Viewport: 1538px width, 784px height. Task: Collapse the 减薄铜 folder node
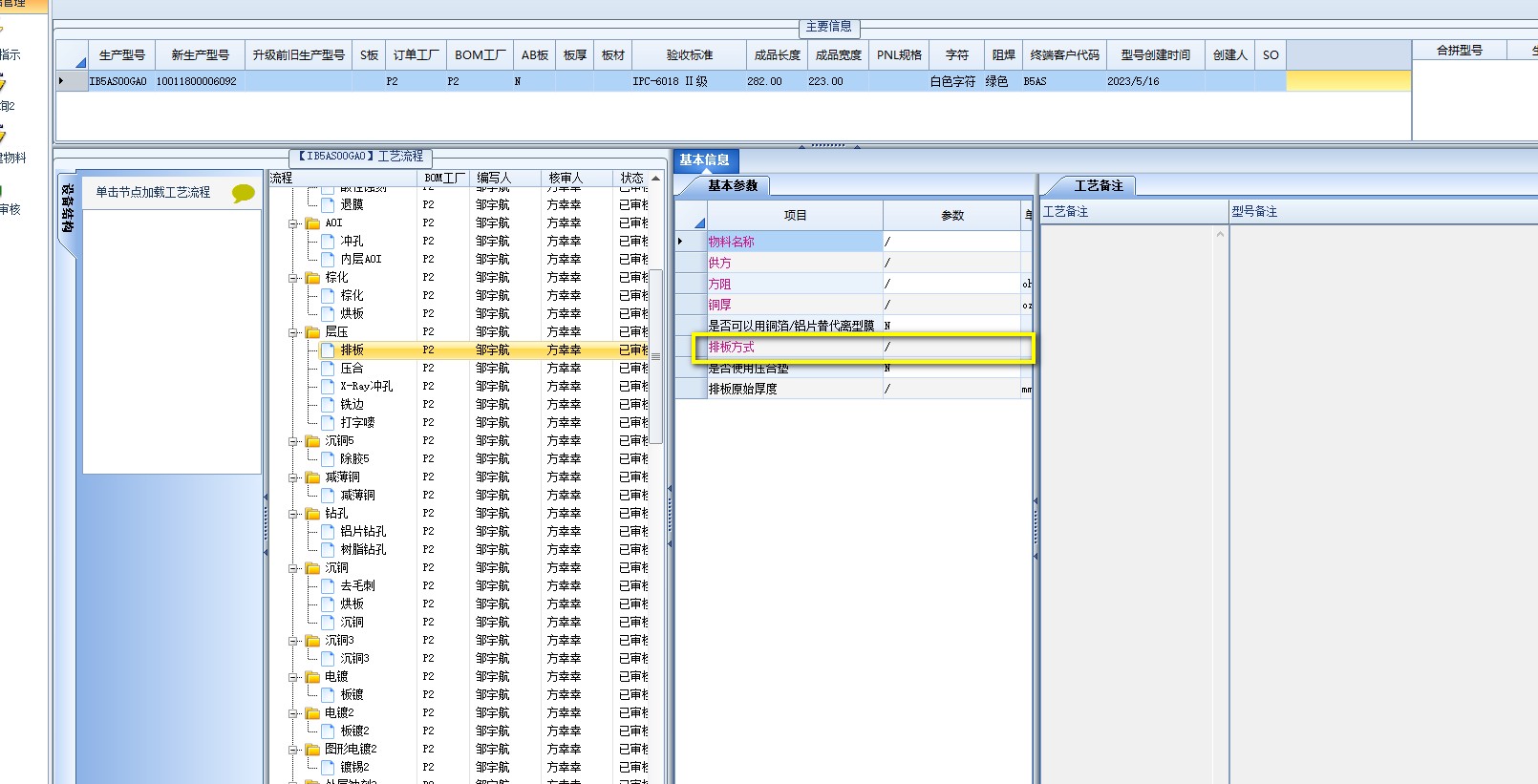(x=294, y=477)
